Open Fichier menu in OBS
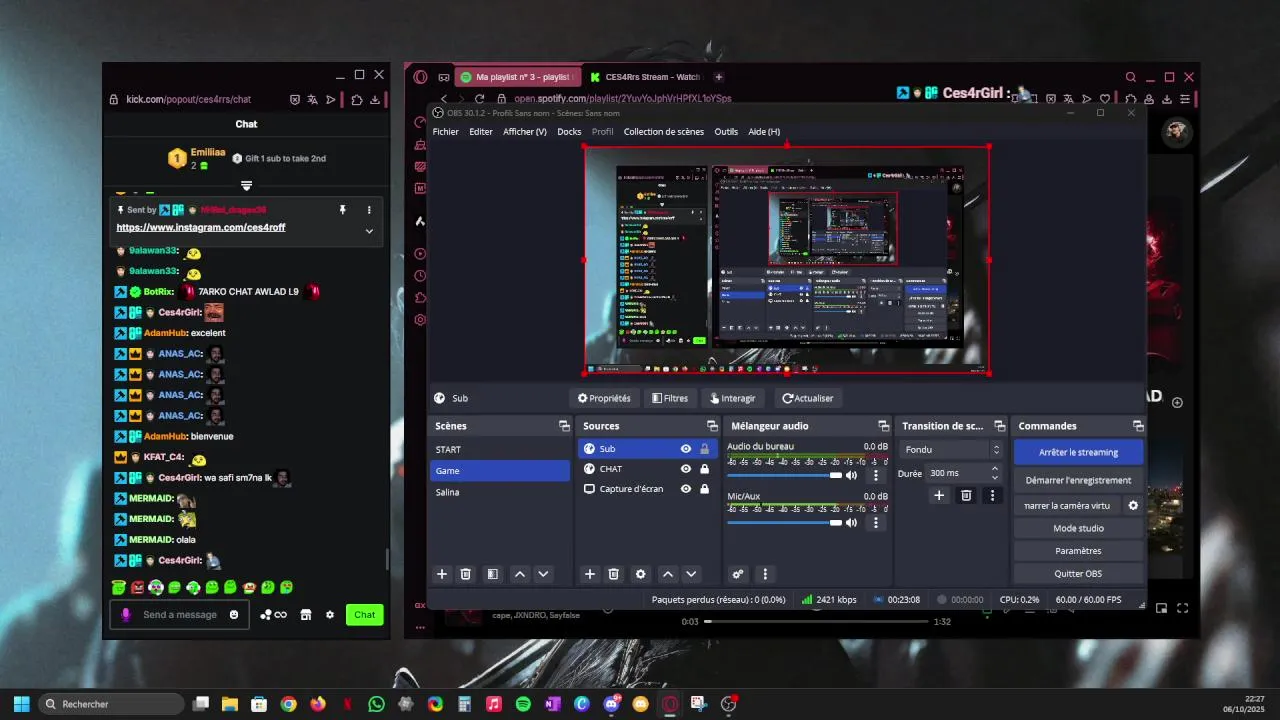1280x720 pixels. 446,132
